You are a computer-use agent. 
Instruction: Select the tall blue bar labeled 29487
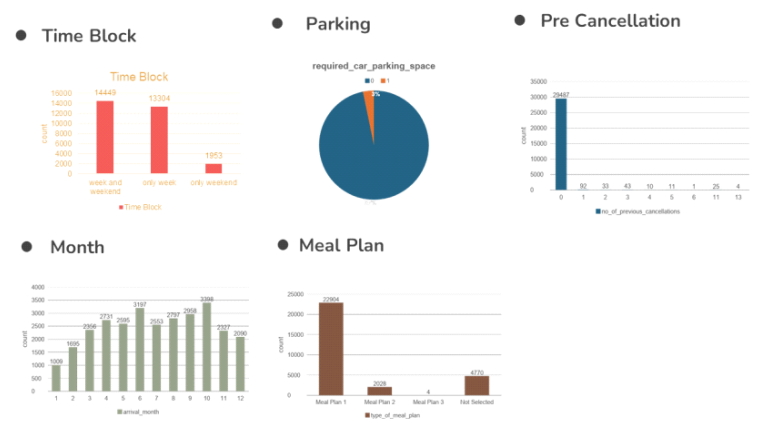point(561,144)
